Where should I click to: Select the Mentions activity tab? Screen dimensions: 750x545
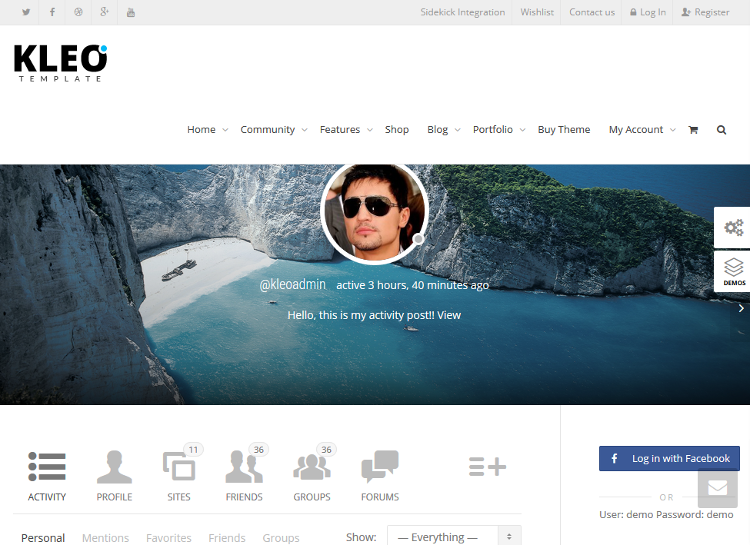click(105, 538)
